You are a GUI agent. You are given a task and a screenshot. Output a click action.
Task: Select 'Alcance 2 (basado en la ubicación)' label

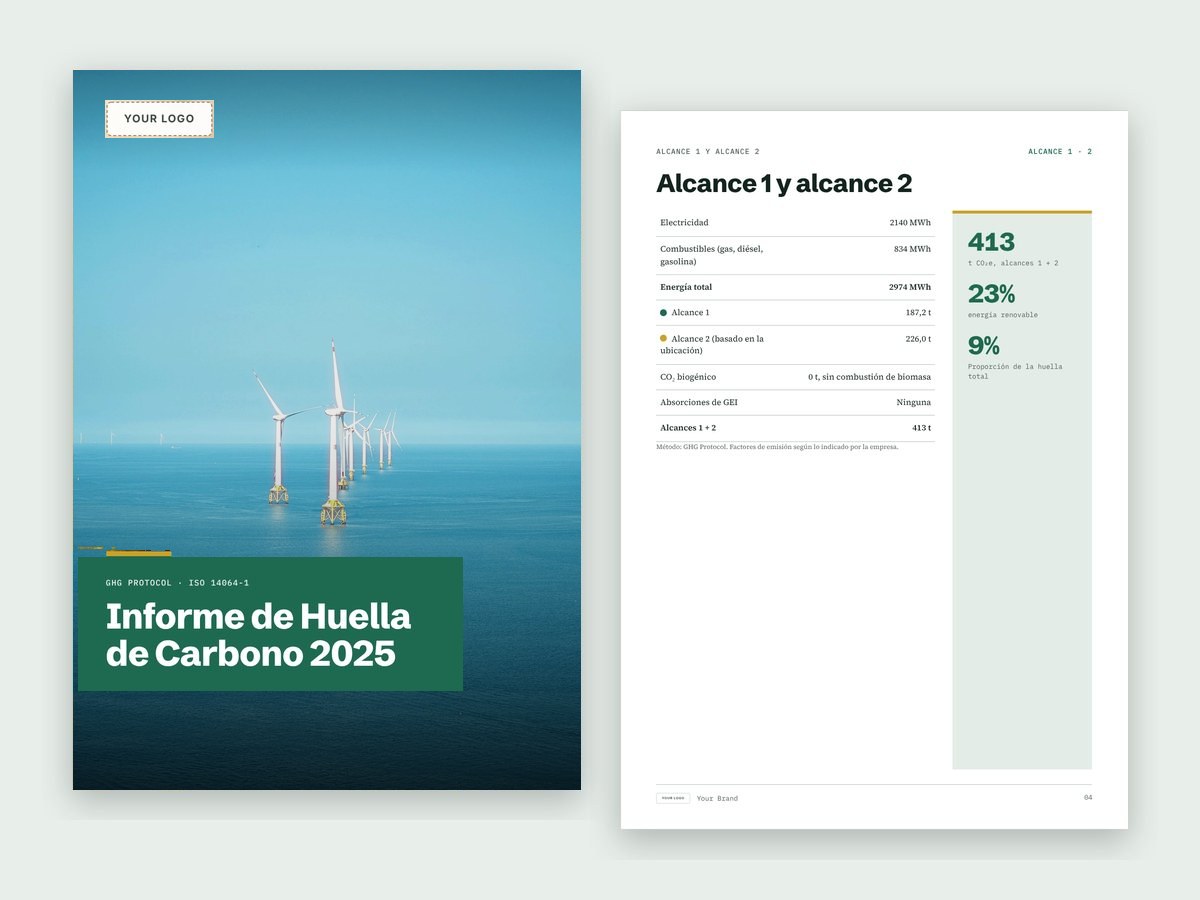pos(712,345)
